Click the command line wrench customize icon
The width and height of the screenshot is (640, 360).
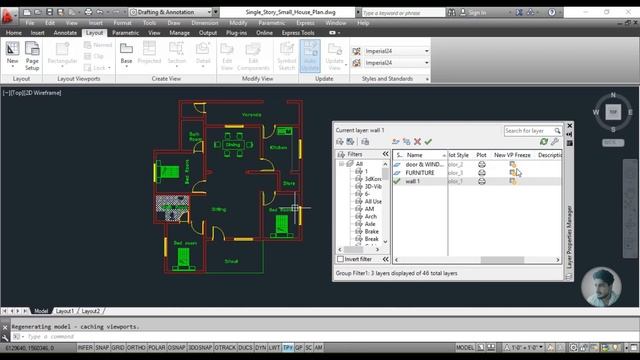5,337
